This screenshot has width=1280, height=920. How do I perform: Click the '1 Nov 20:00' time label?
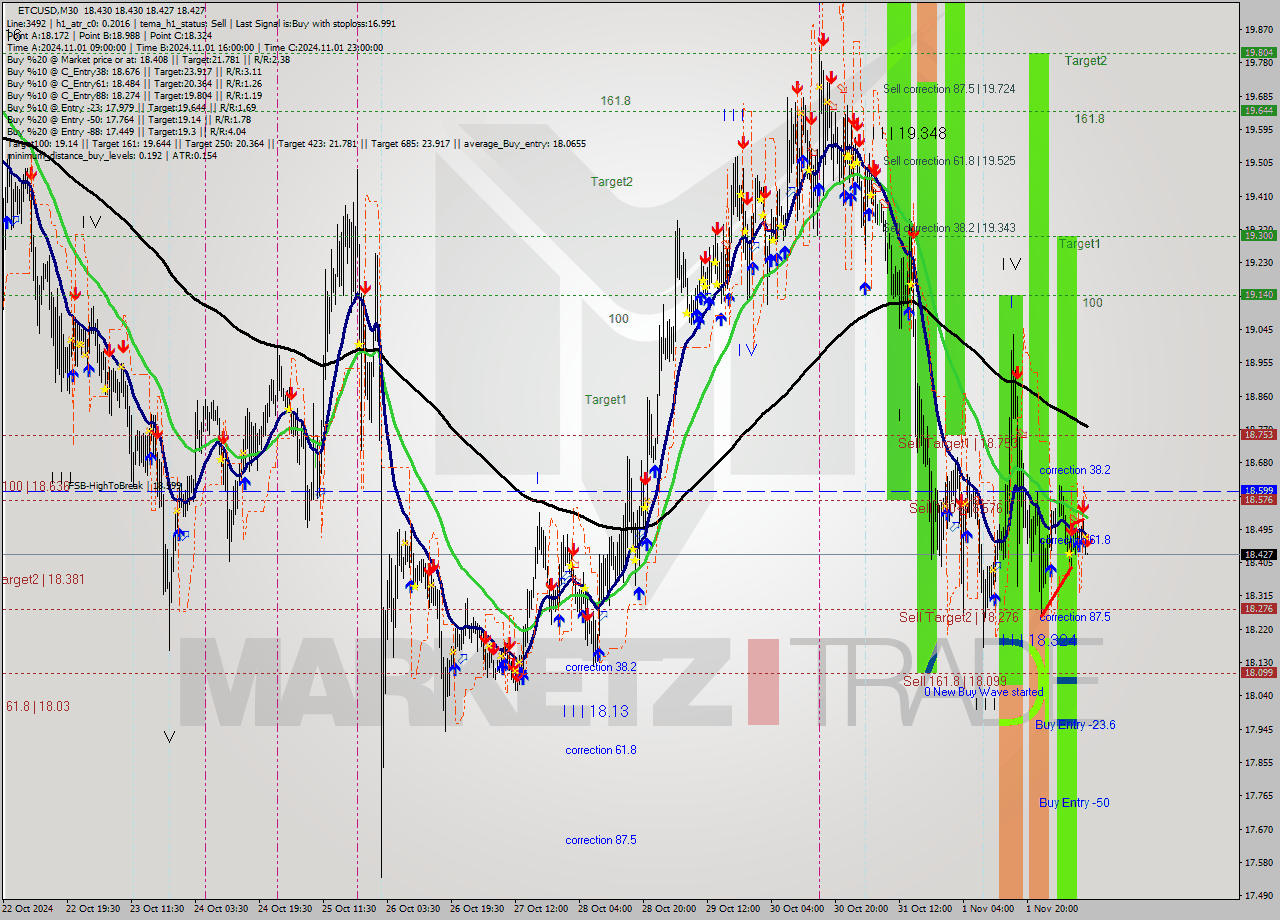[1051, 909]
